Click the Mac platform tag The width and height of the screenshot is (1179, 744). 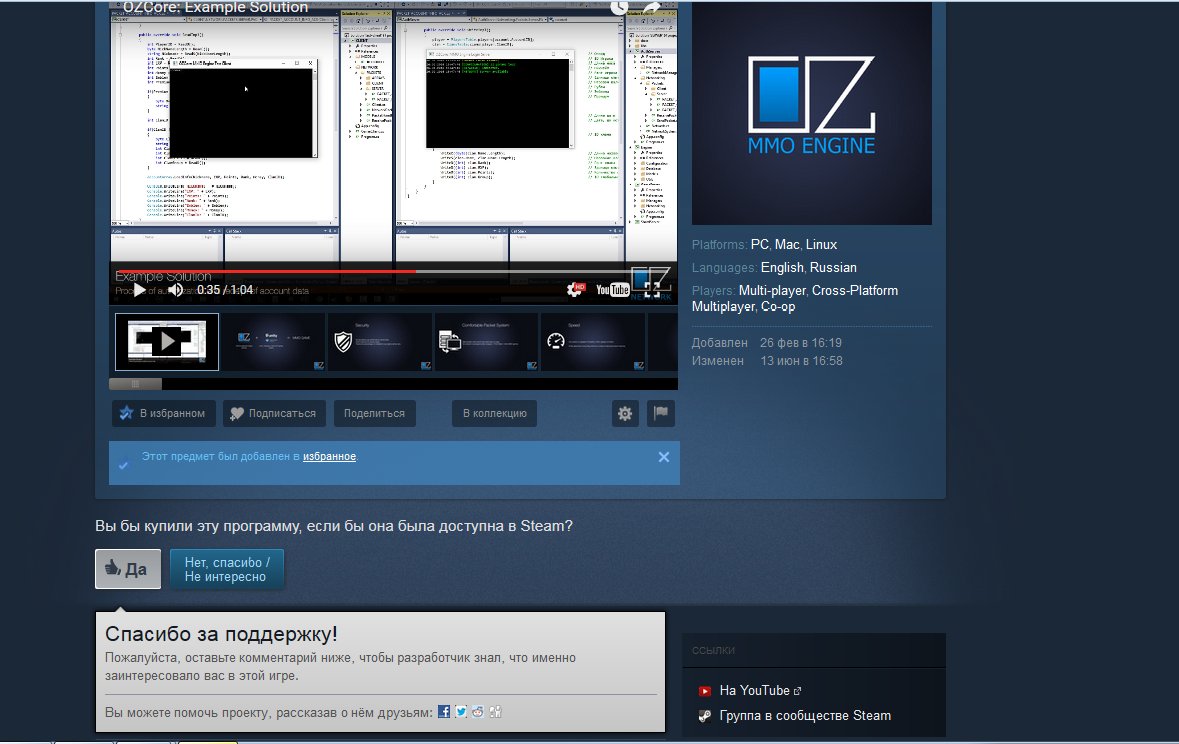pos(787,244)
